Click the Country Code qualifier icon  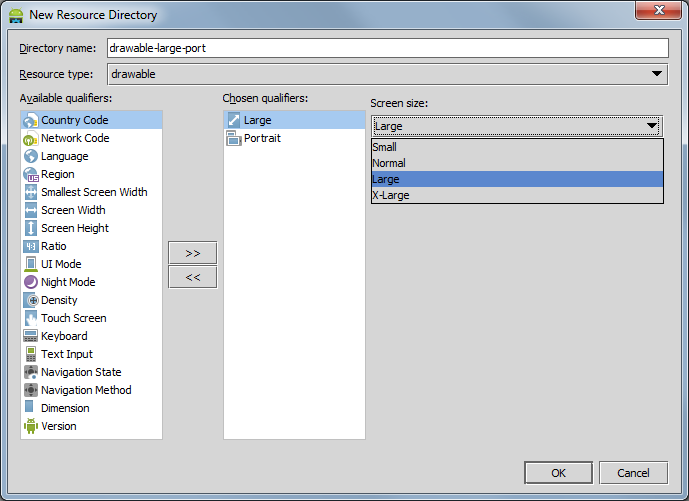[x=31, y=120]
